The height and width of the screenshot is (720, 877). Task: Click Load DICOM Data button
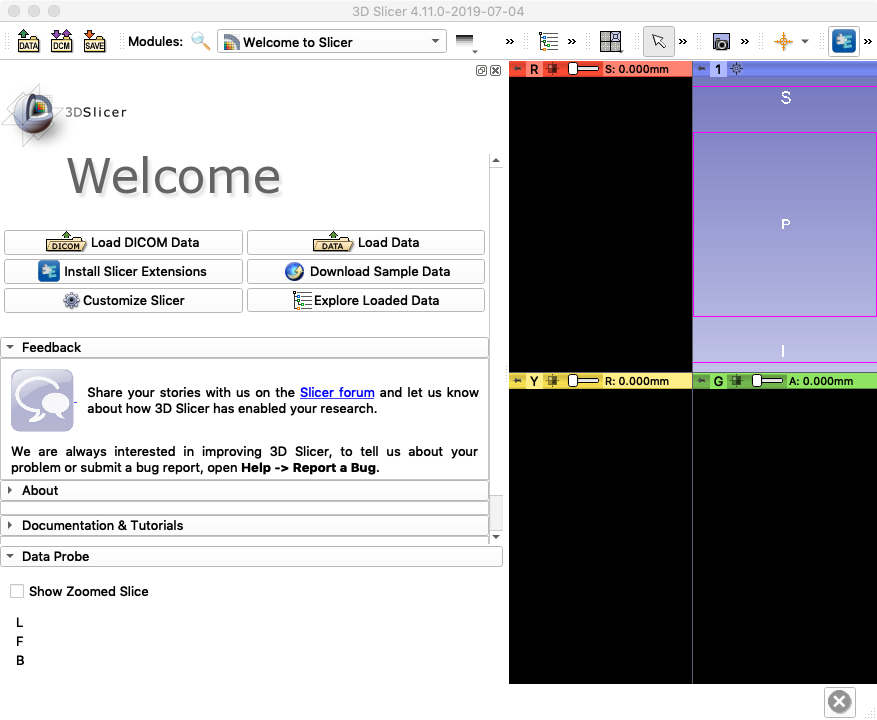(x=123, y=242)
